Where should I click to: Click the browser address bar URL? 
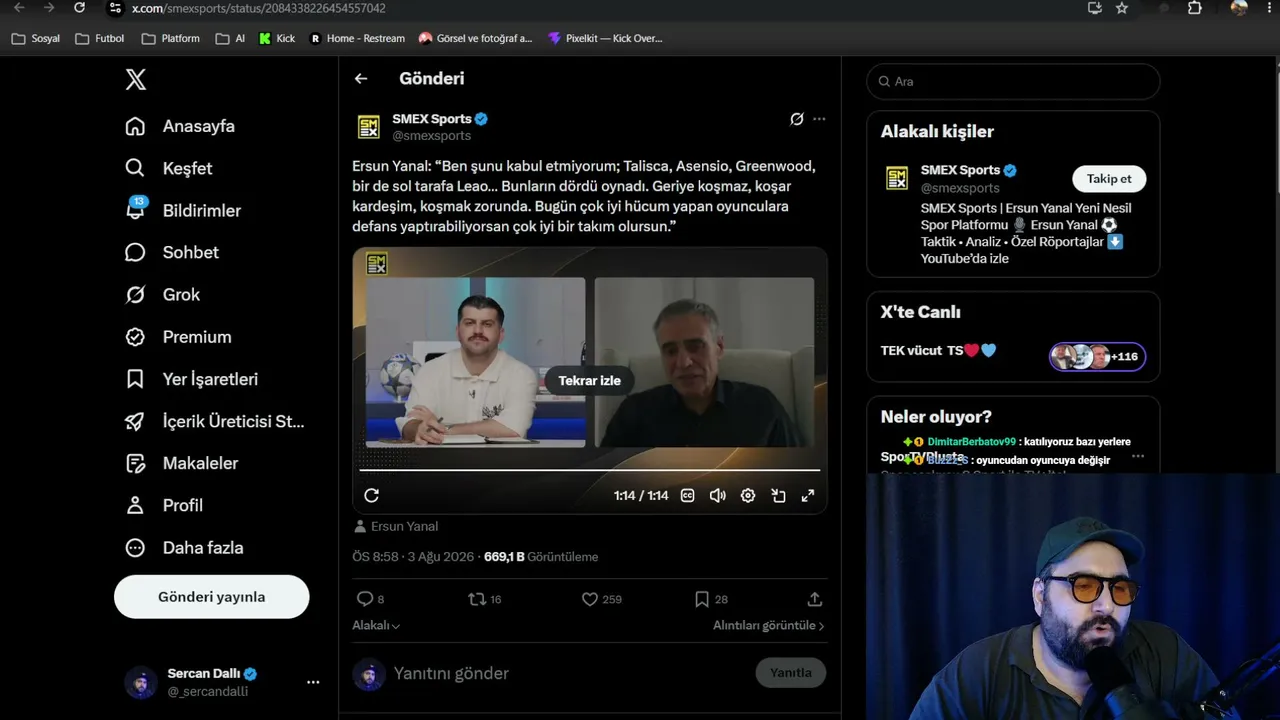pyautogui.click(x=259, y=8)
